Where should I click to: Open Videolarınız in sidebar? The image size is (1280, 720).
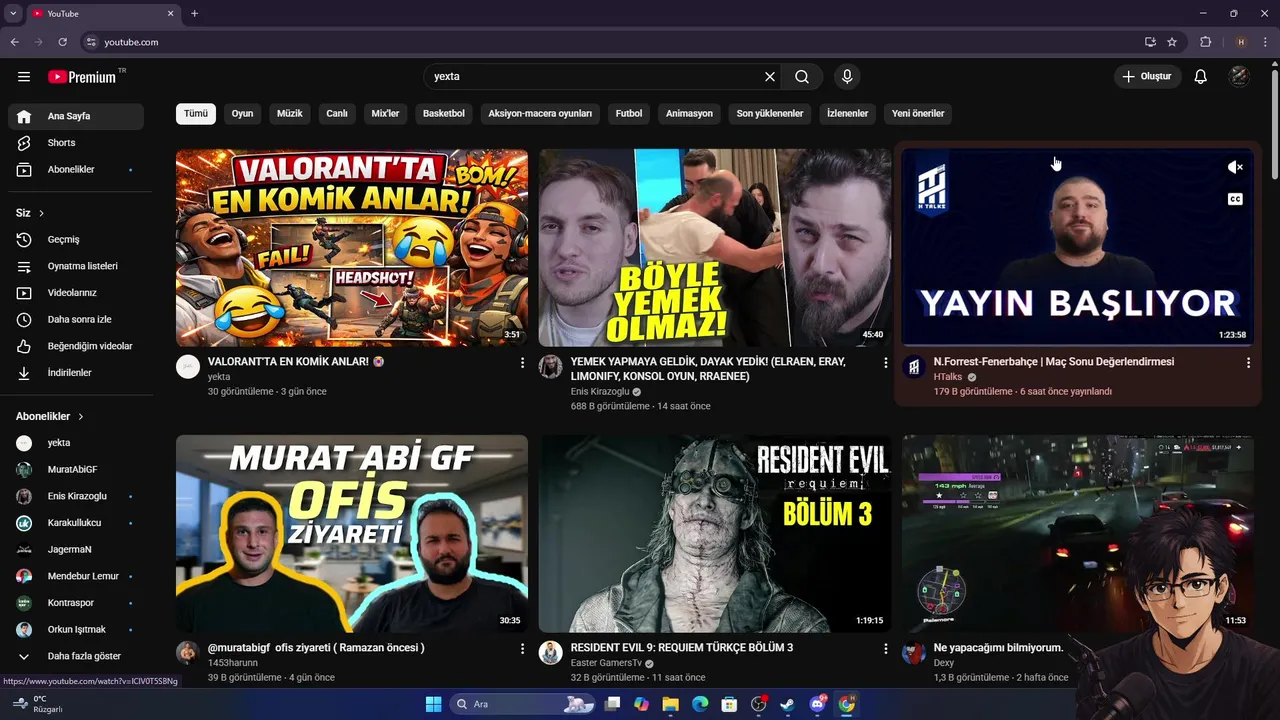click(x=76, y=293)
